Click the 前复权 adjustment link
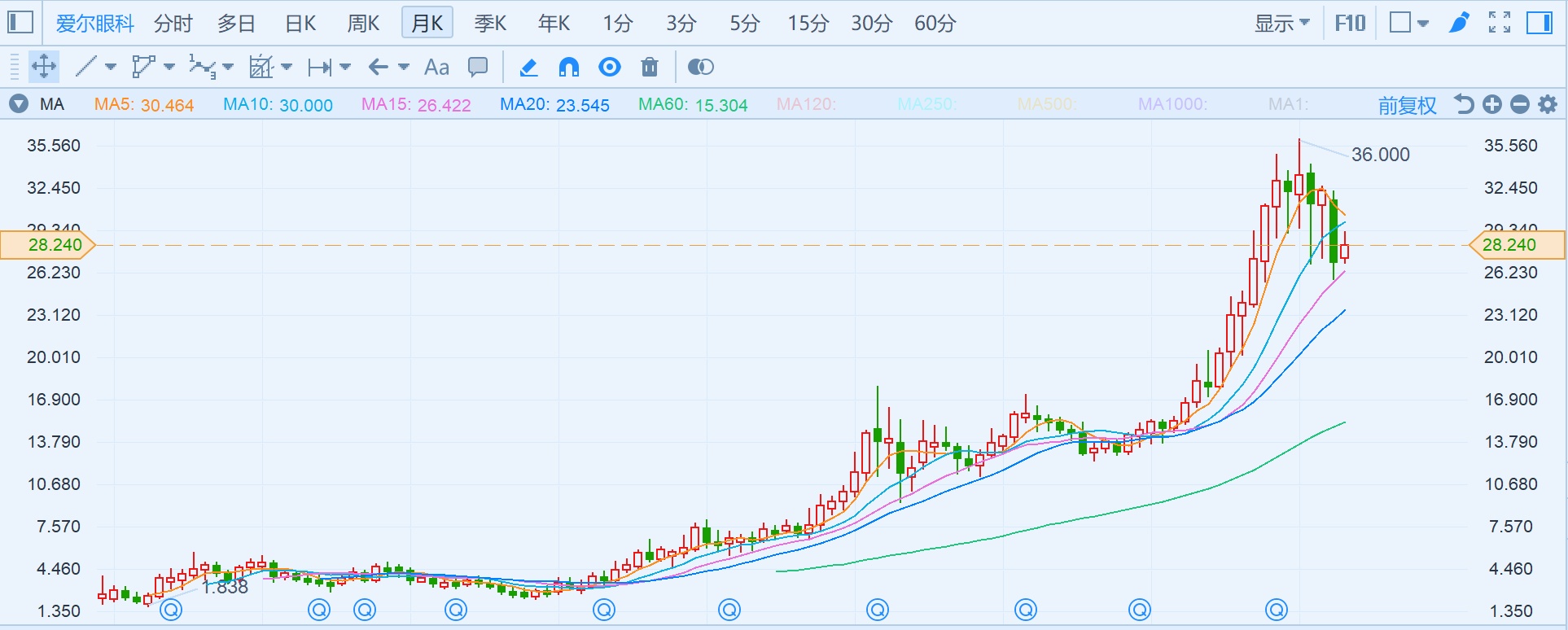1568x630 pixels. [1407, 105]
